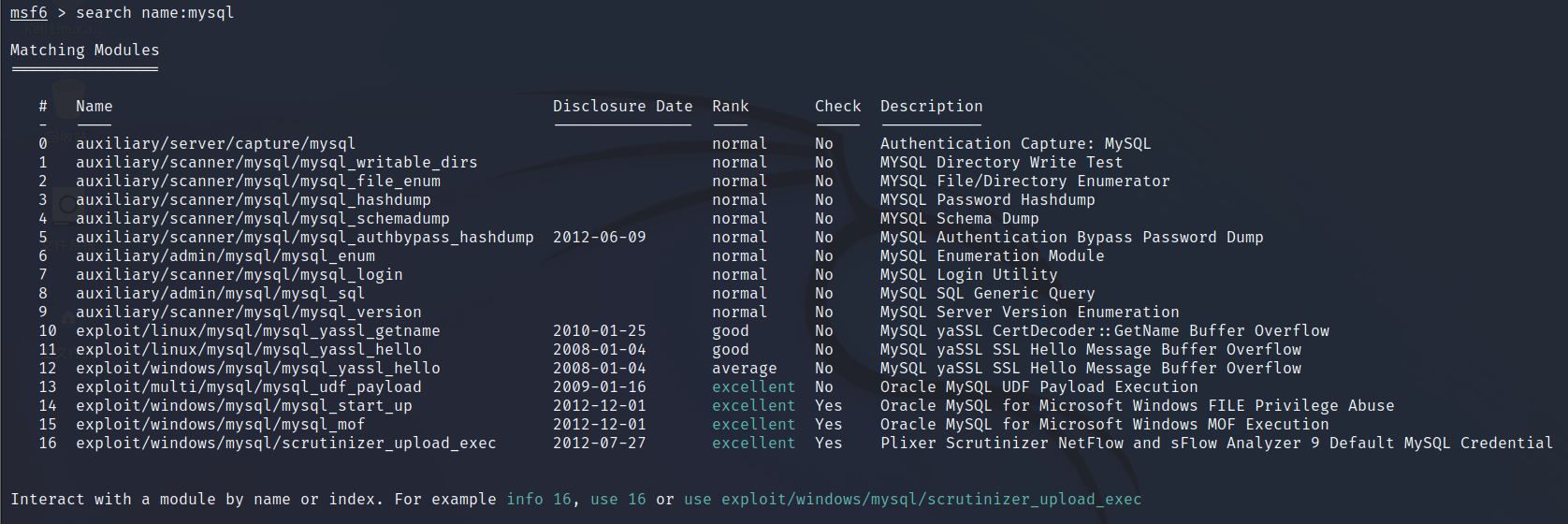Click 'excellent' rank for mysql_udf_payload

point(754,387)
